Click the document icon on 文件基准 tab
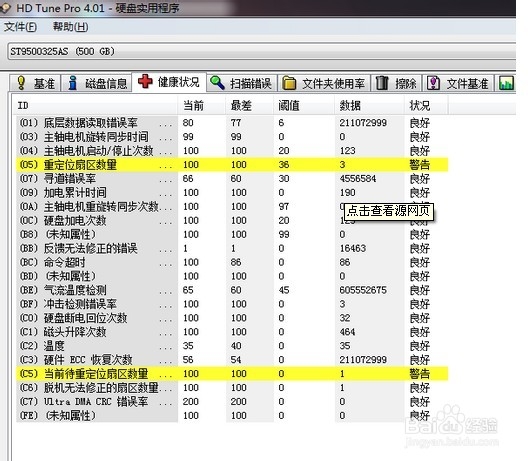The image size is (528, 461). point(433,83)
